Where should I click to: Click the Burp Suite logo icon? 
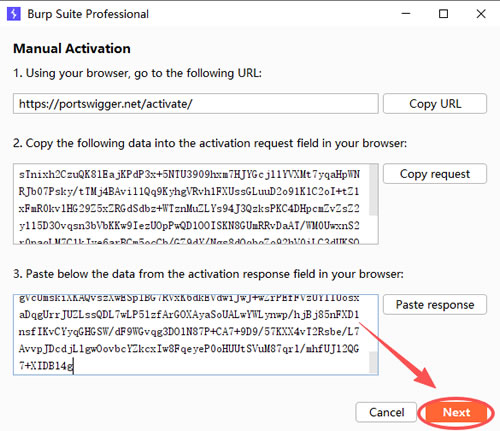coord(14,14)
